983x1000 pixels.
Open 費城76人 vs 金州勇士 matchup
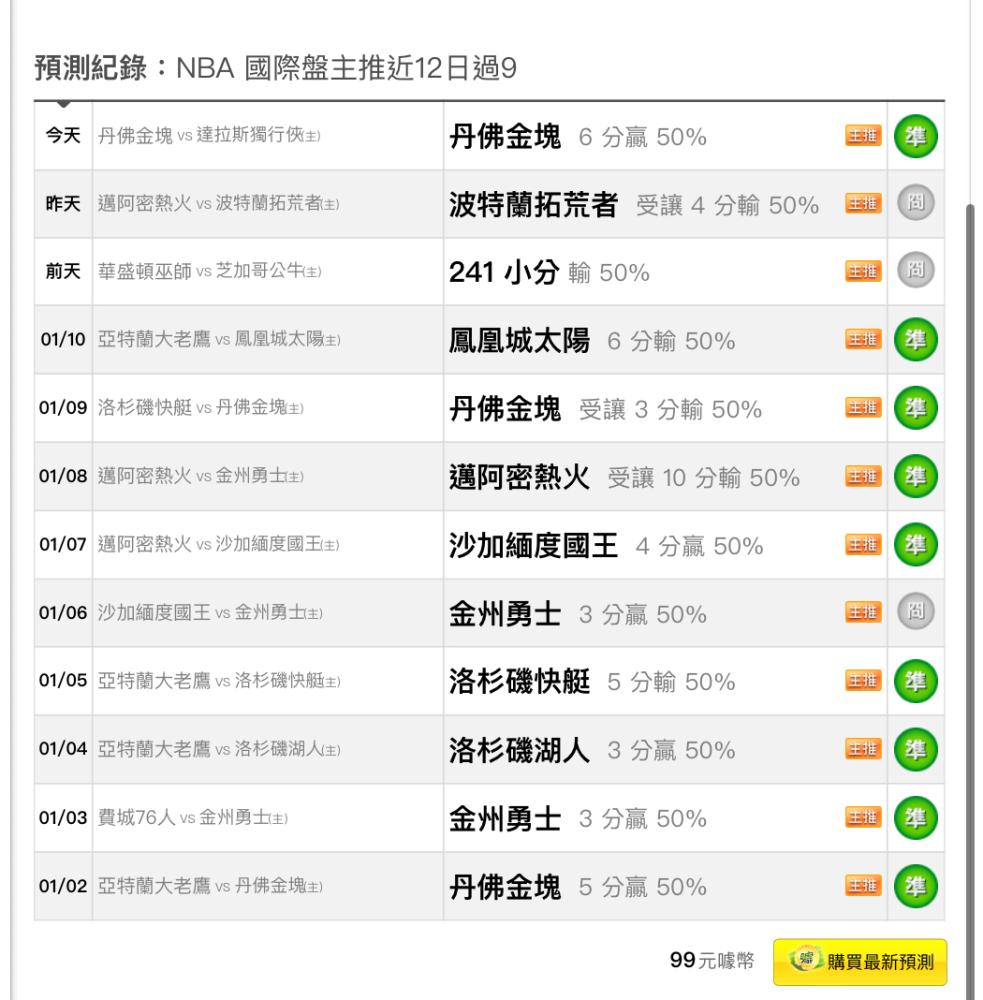(x=192, y=818)
